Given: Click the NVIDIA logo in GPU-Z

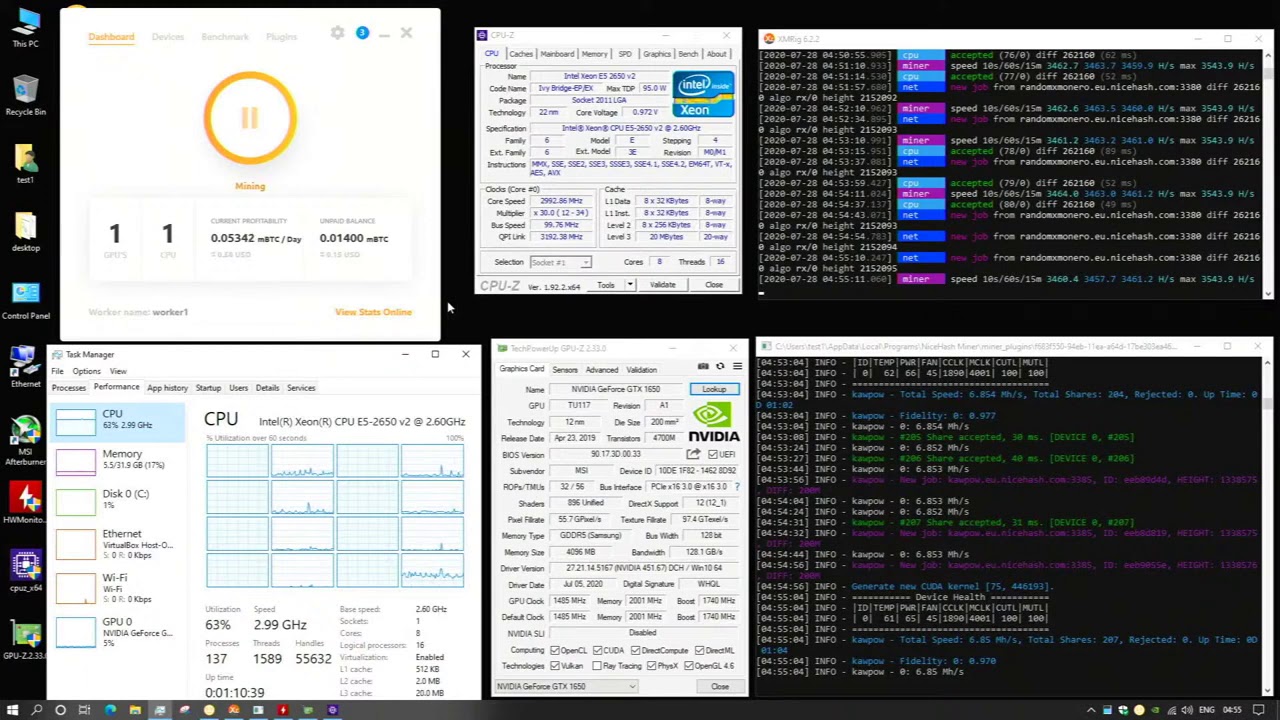Looking at the screenshot, I should (x=715, y=421).
